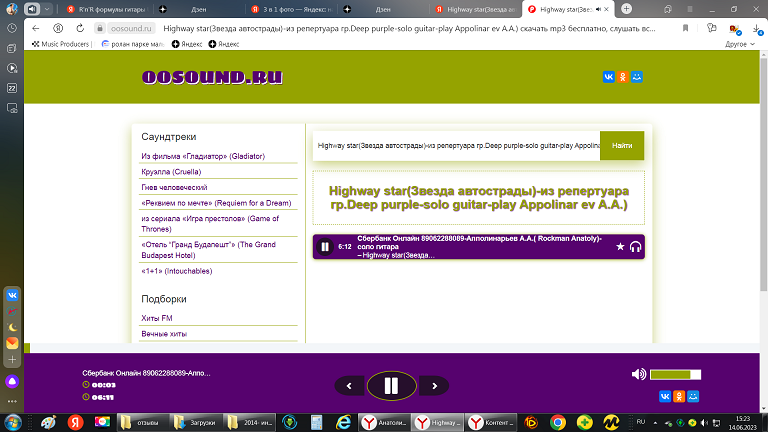Share to Moi Mir in the bottom player bar
Viewport: 768px width, 432px height.
[693, 396]
